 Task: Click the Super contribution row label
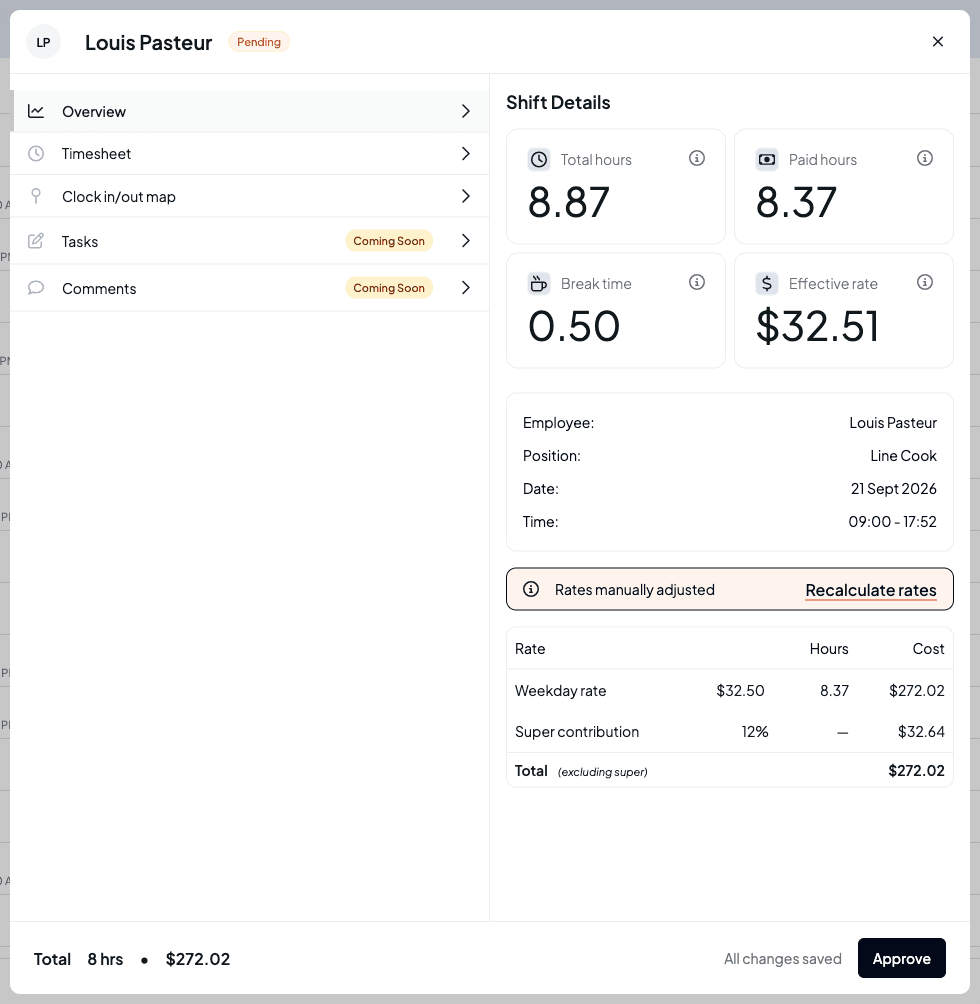[x=577, y=732]
